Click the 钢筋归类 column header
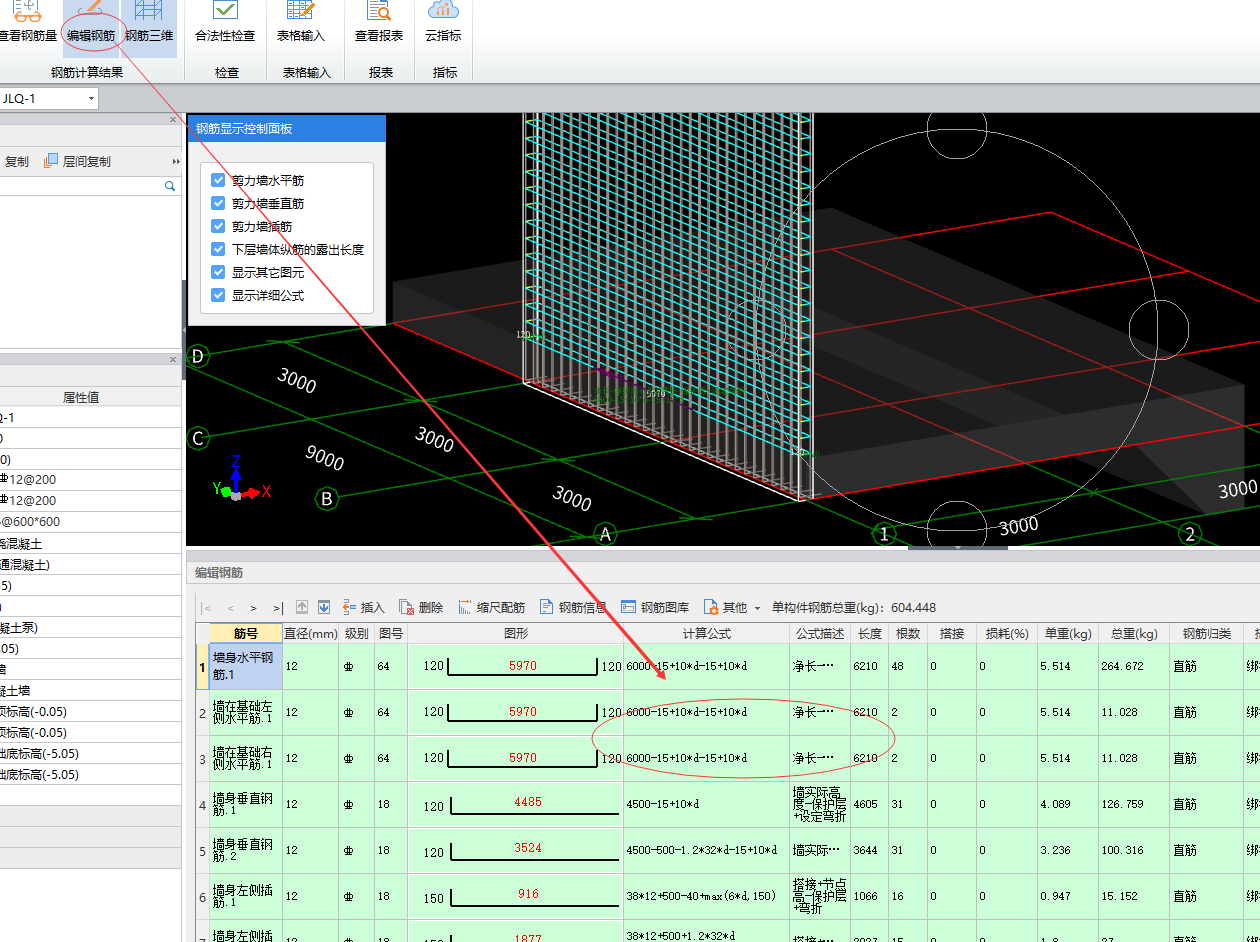This screenshot has width=1260, height=942. coord(1205,633)
